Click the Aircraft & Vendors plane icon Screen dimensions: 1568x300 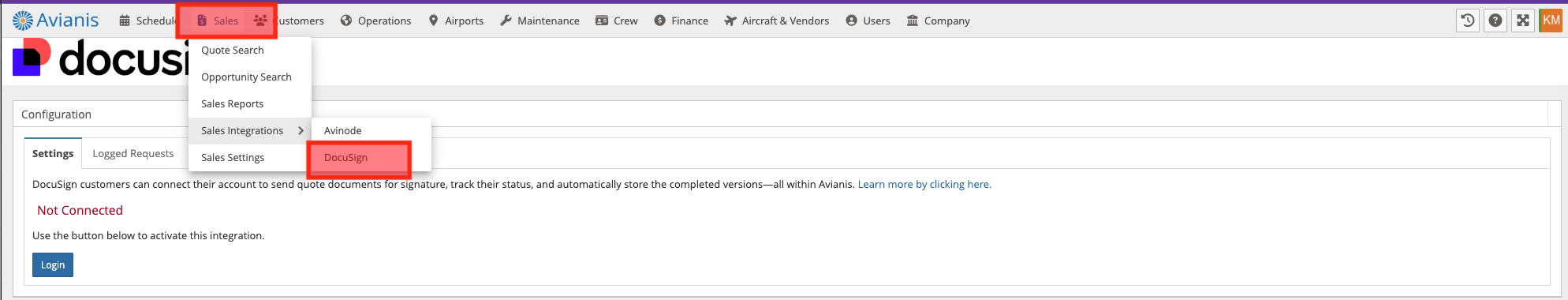point(730,21)
